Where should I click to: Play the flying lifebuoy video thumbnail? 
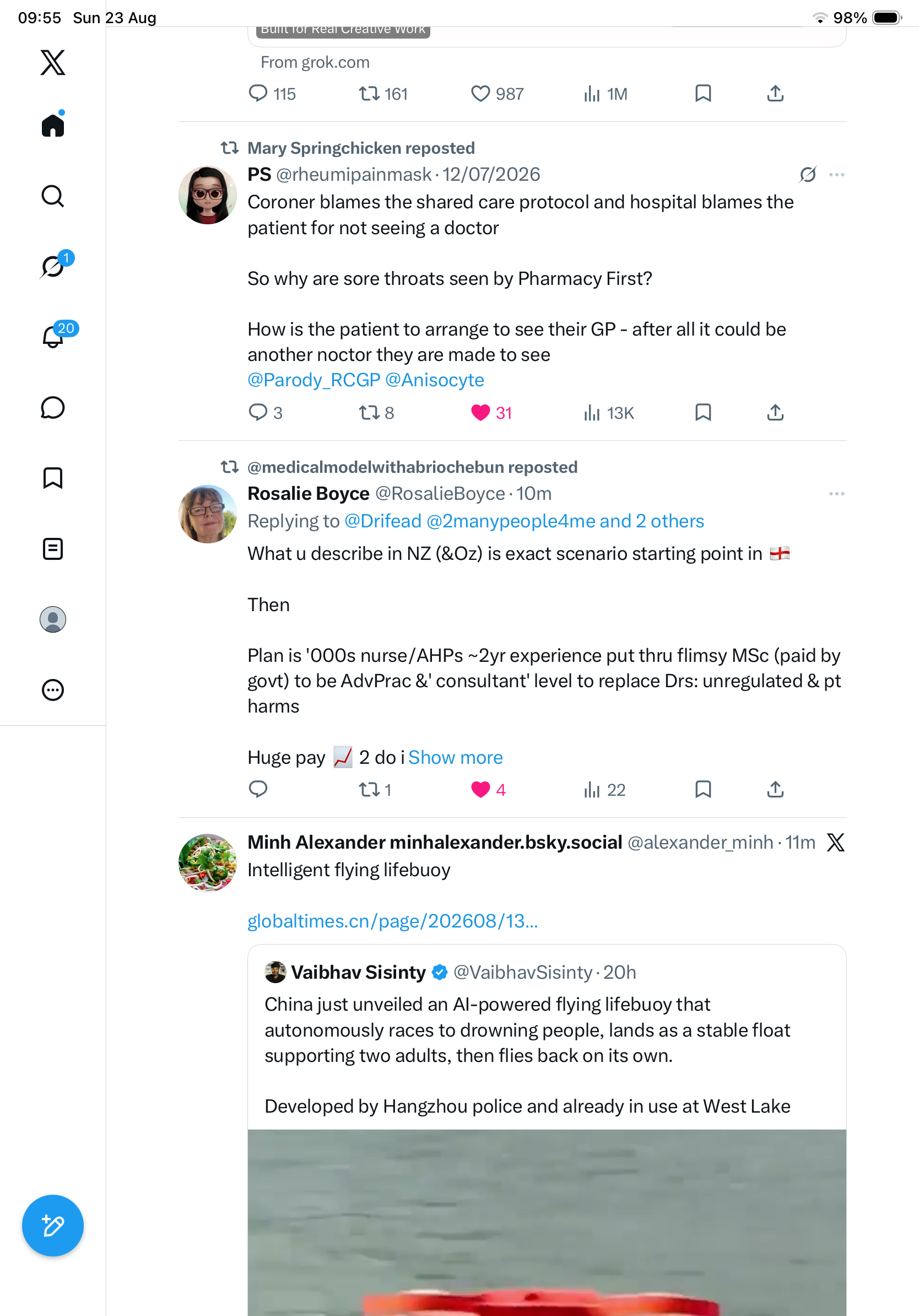point(547,1222)
